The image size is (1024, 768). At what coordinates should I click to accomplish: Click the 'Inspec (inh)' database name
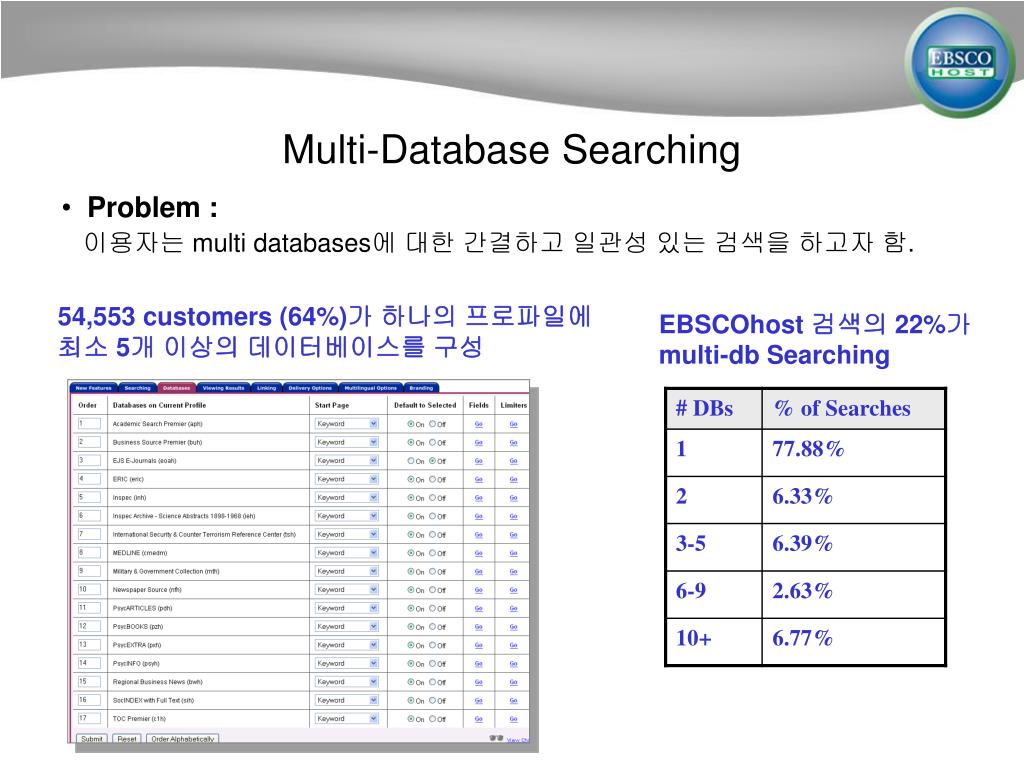coord(129,498)
